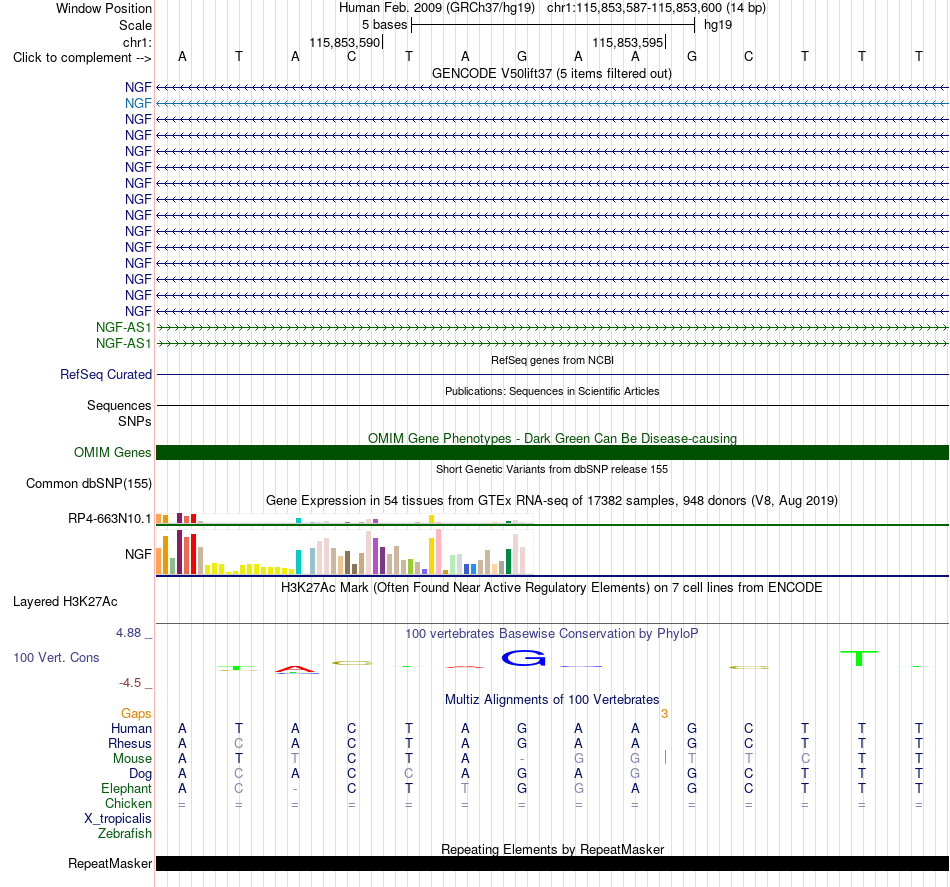
Task: Click the 100 Vert. Cons label
Action: pos(56,657)
